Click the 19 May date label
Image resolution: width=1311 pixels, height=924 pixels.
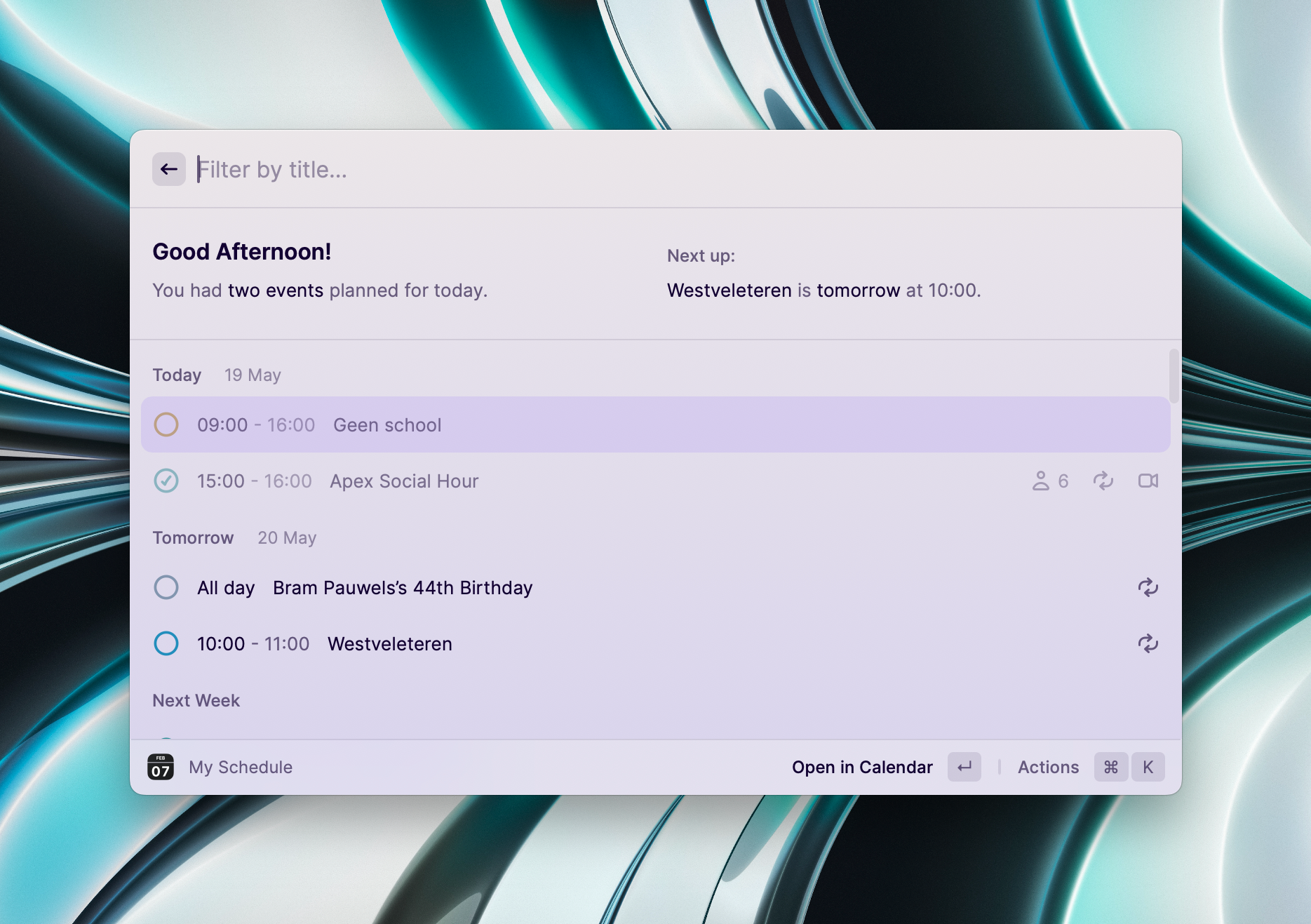pyautogui.click(x=253, y=375)
